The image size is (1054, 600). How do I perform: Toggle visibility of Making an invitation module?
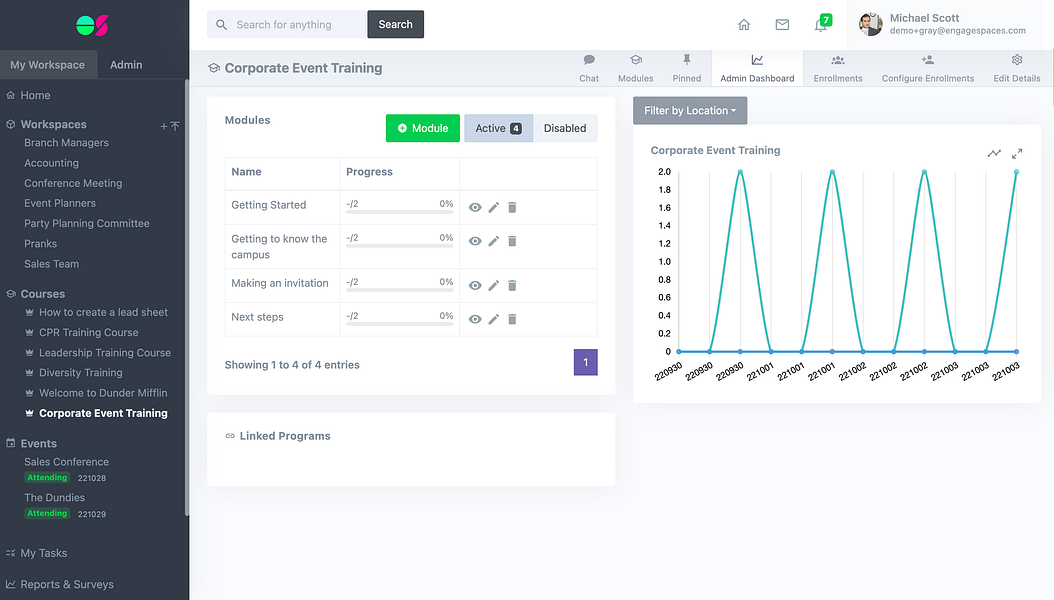pos(475,286)
